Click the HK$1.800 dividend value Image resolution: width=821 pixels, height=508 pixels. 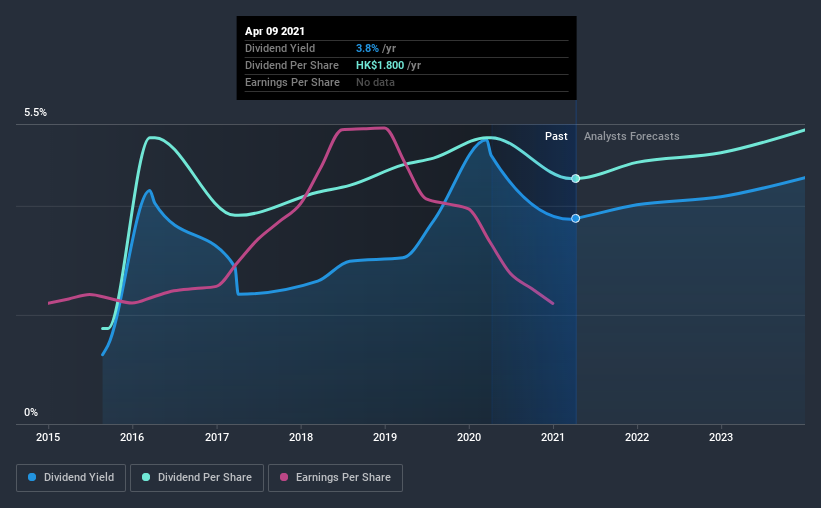tap(380, 65)
